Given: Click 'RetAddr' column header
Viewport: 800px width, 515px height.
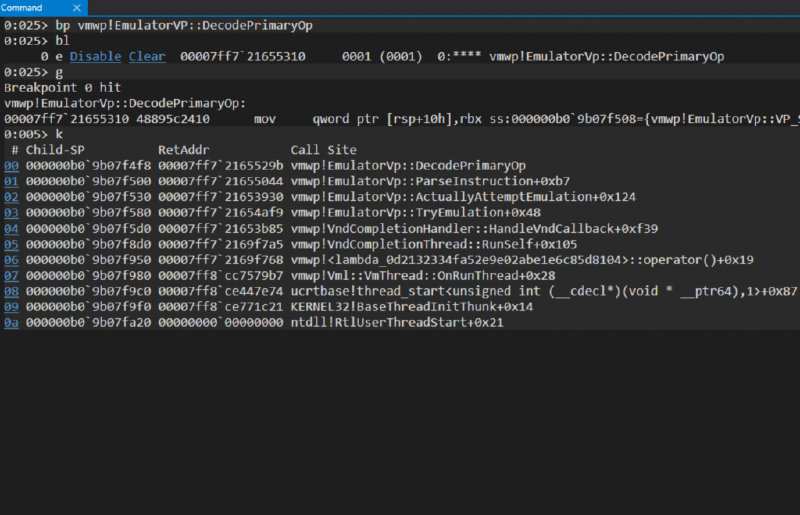Looking at the screenshot, I should pyautogui.click(x=184, y=150).
